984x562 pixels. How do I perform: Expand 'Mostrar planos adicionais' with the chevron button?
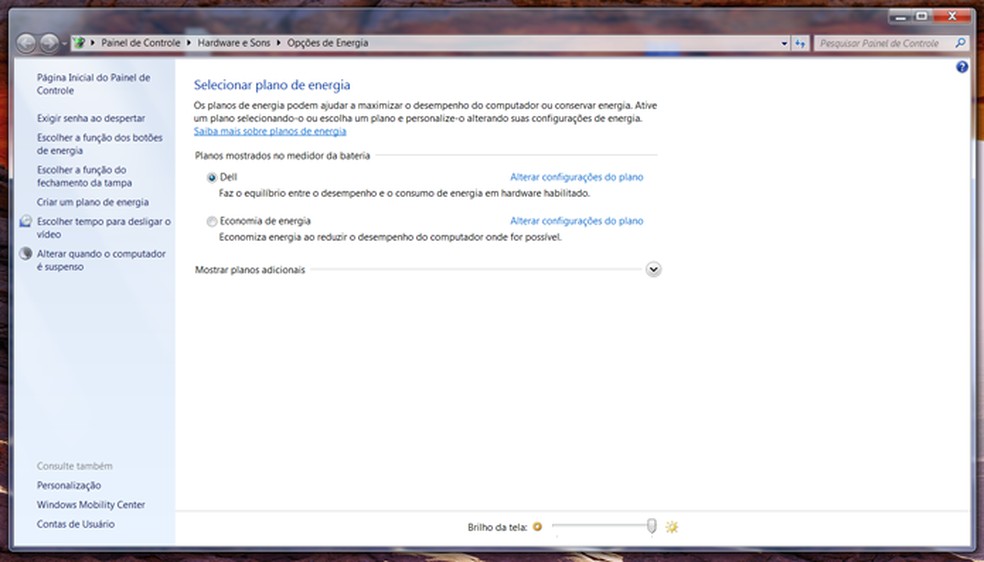click(x=653, y=269)
